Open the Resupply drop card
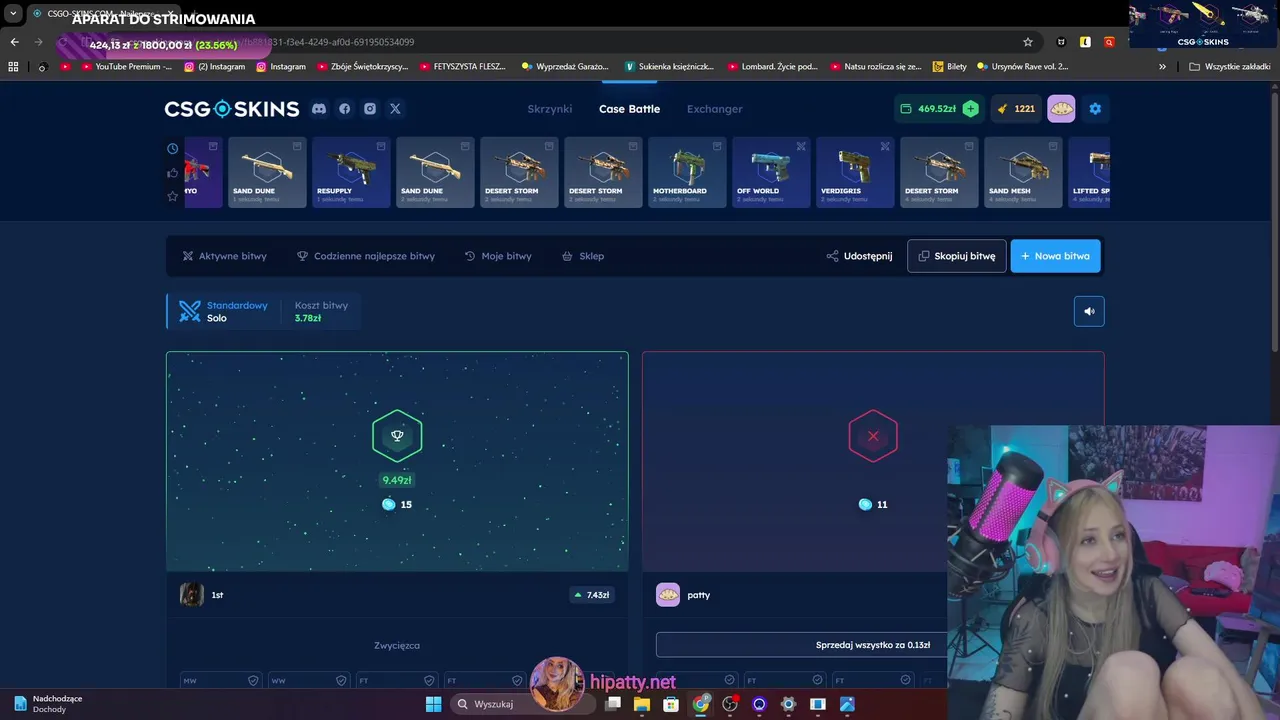The width and height of the screenshot is (1280, 720). coord(351,172)
